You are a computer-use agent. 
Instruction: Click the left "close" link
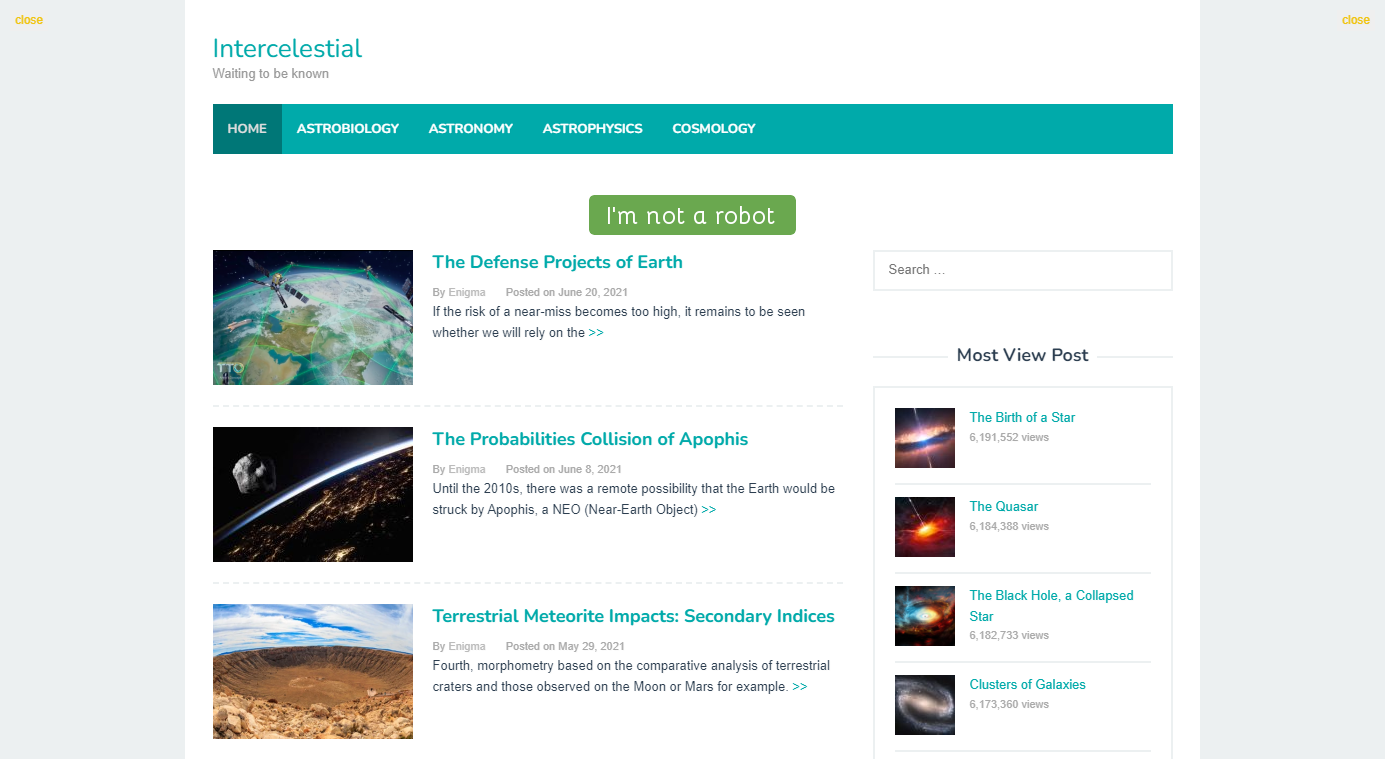29,20
